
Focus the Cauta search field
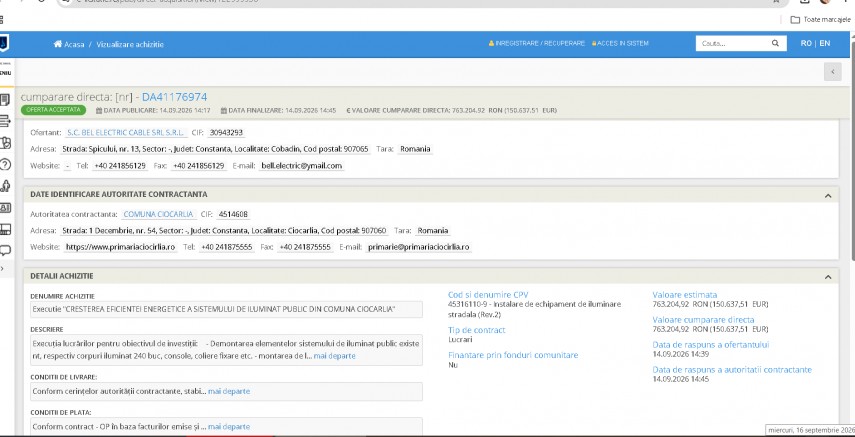[x=731, y=43]
